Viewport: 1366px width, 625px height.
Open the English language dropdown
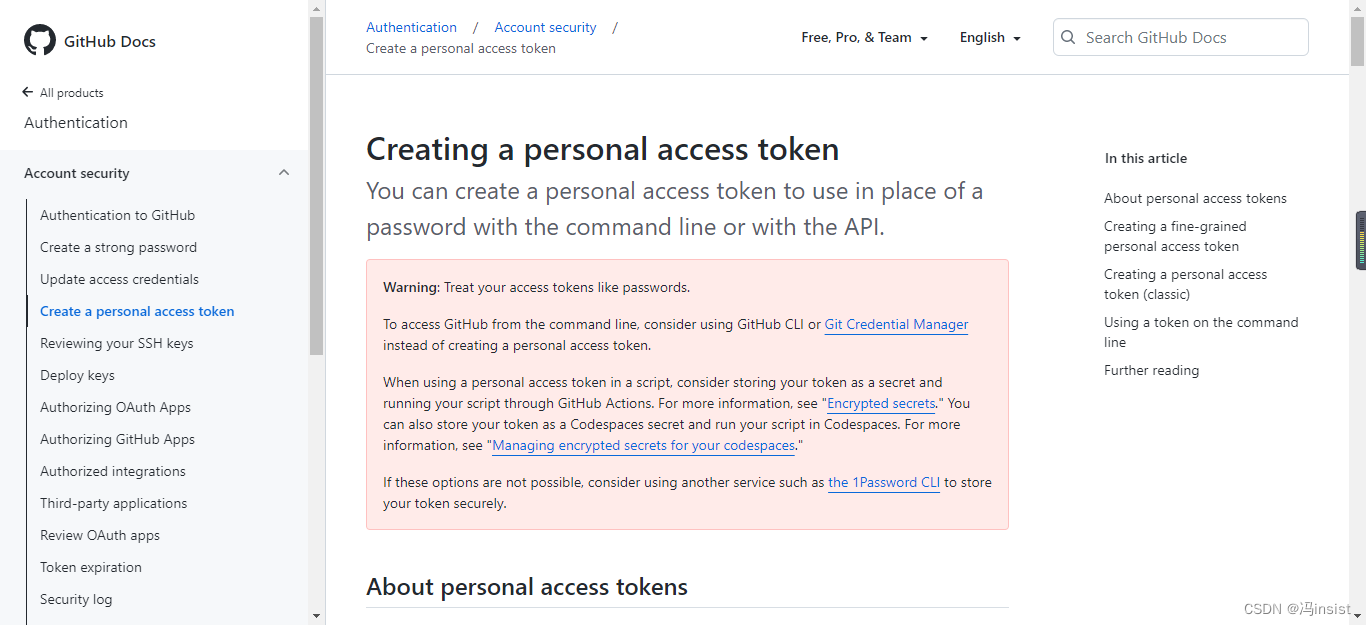click(988, 37)
